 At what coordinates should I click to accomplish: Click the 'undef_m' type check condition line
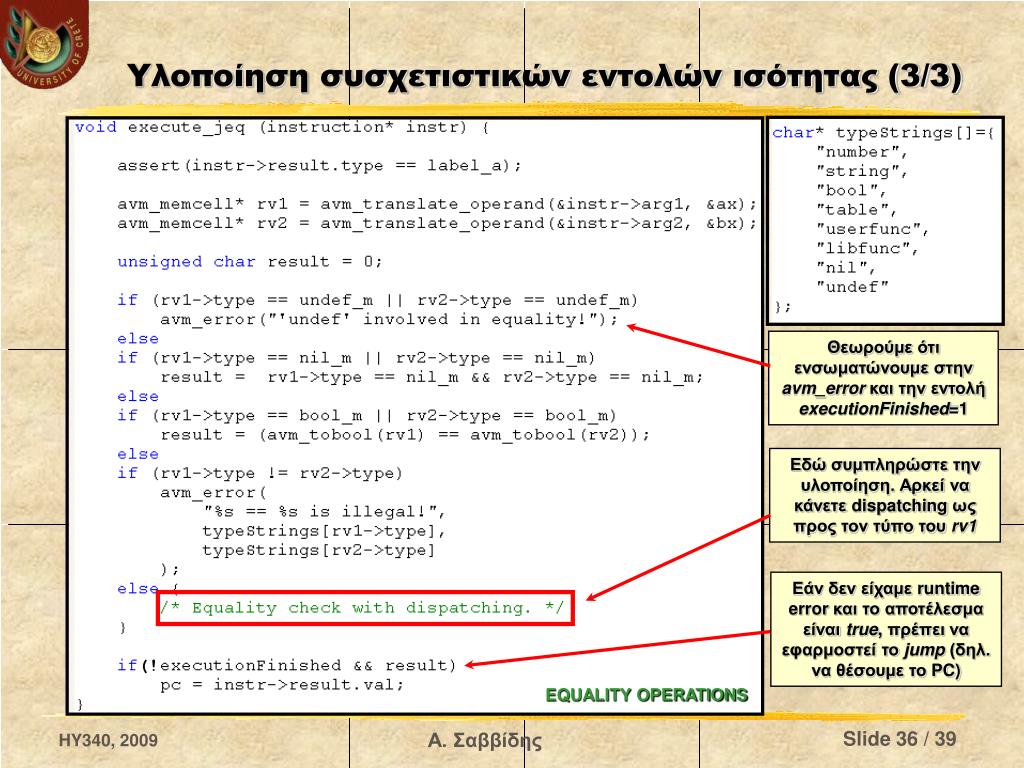tap(377, 300)
